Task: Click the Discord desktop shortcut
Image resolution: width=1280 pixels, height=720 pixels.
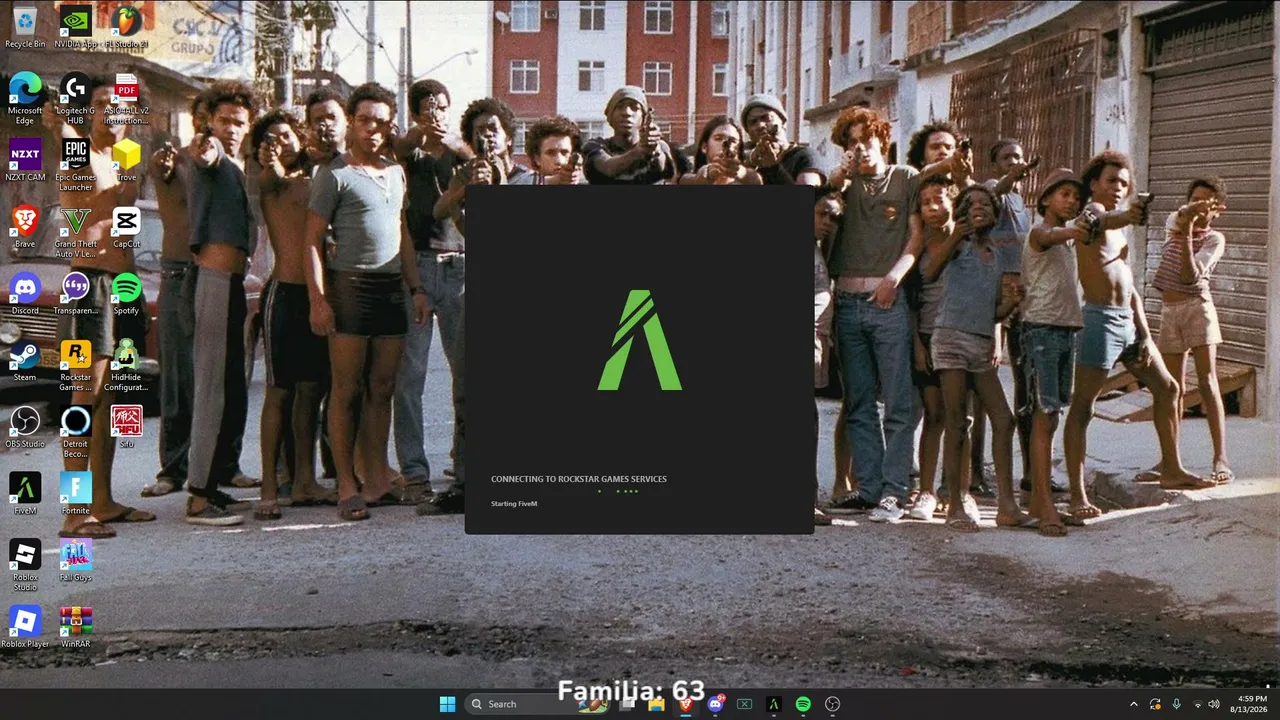Action: [25, 294]
